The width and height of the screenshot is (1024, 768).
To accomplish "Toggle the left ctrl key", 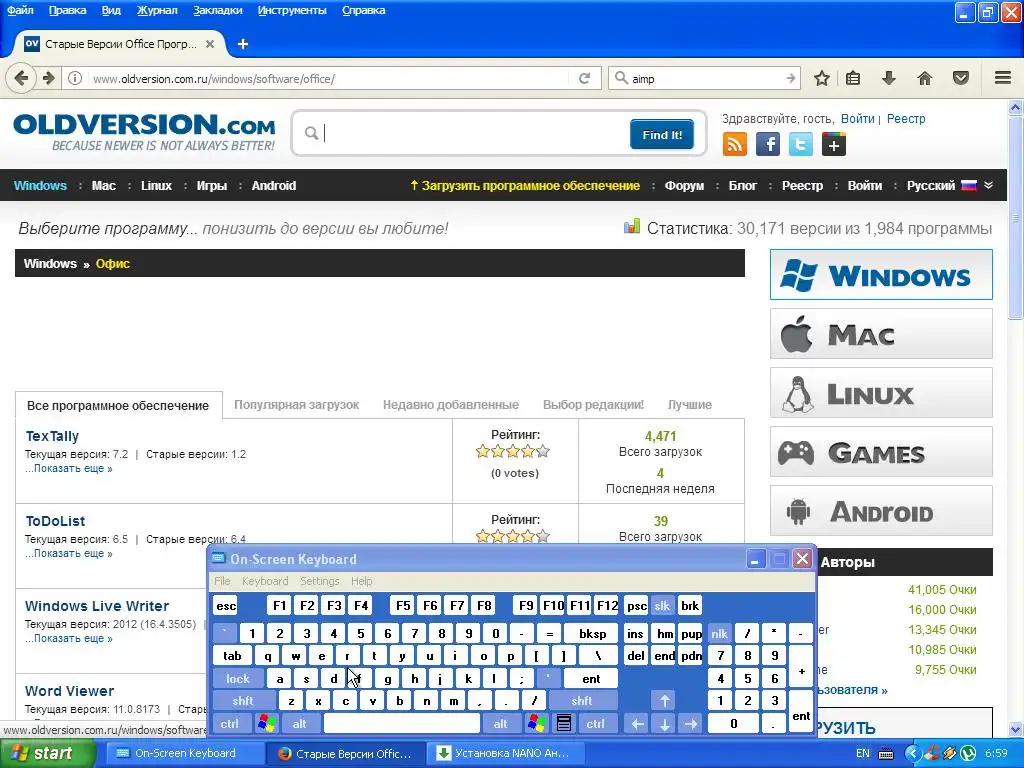I will [229, 724].
